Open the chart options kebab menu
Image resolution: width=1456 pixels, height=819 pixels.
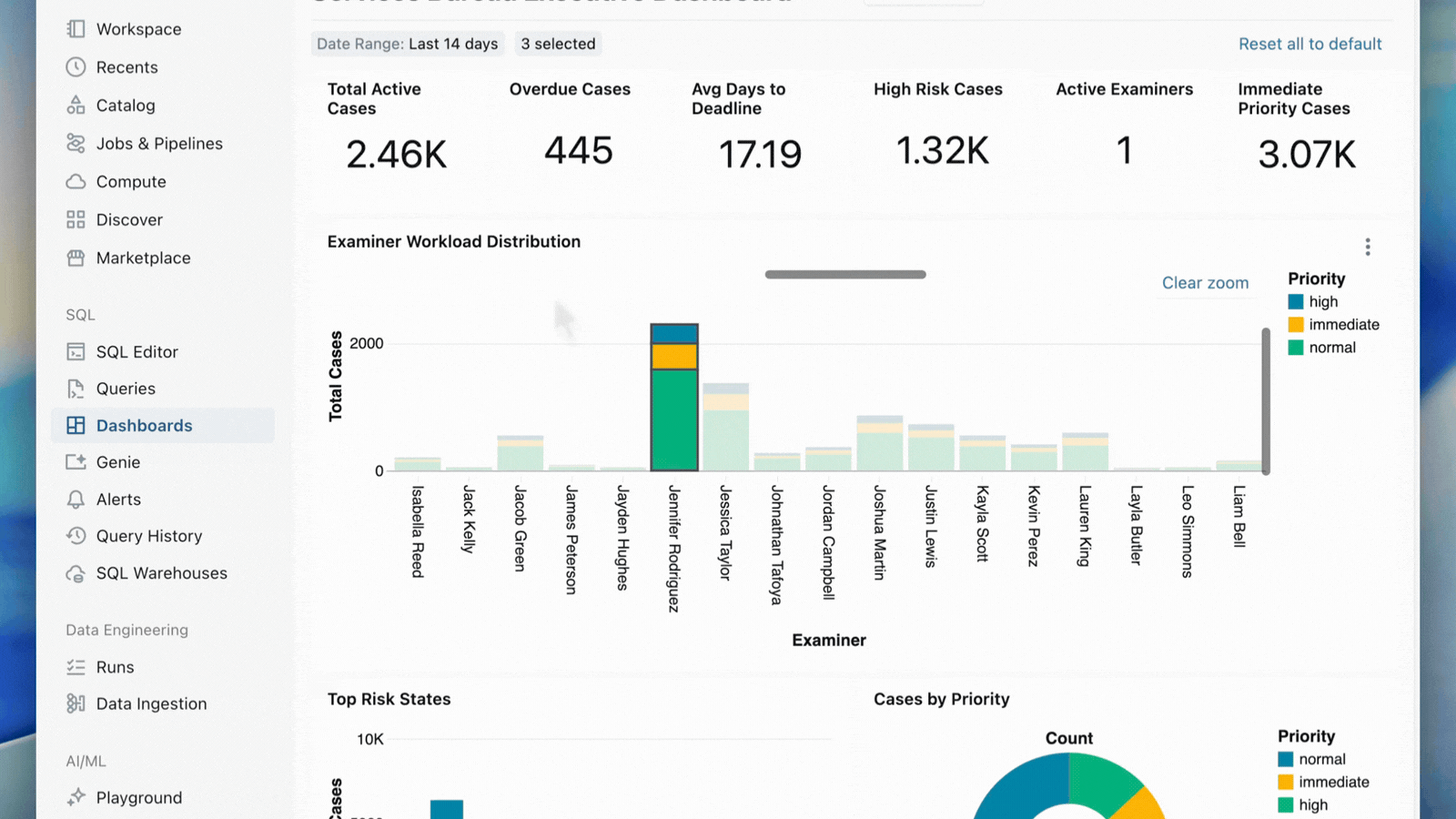pyautogui.click(x=1367, y=246)
